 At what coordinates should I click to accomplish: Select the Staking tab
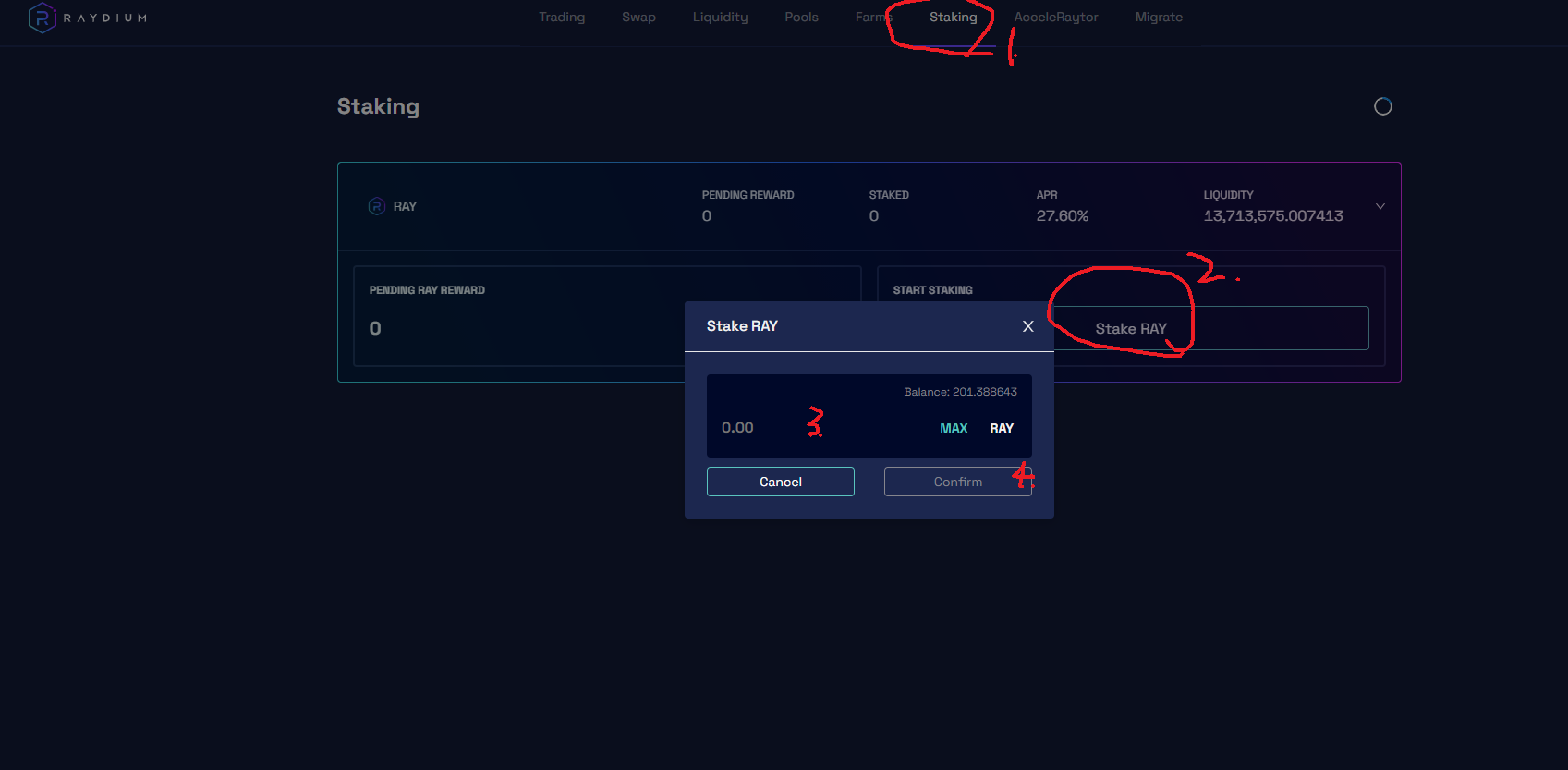(x=953, y=18)
